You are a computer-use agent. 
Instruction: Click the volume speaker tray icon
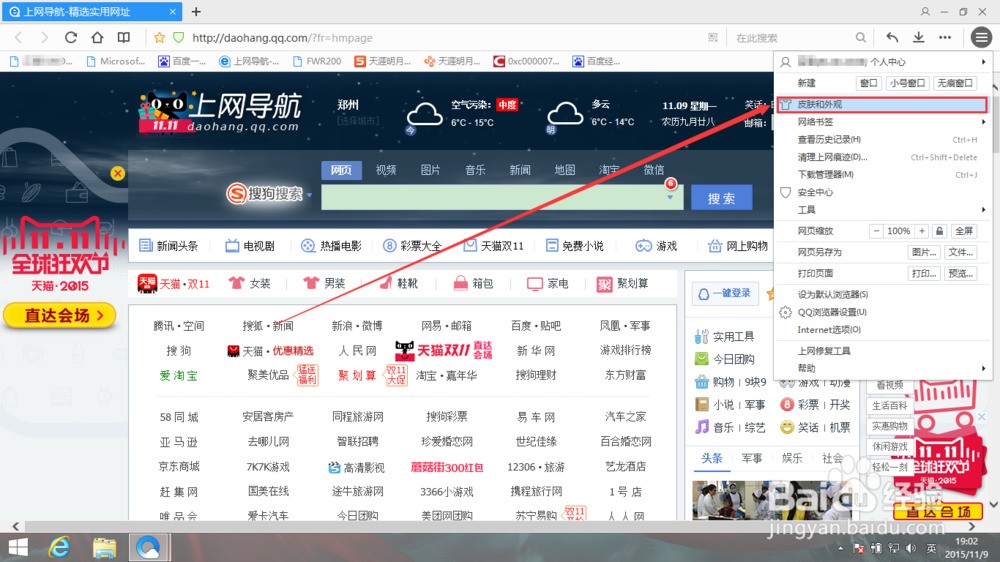pyautogui.click(x=911, y=548)
